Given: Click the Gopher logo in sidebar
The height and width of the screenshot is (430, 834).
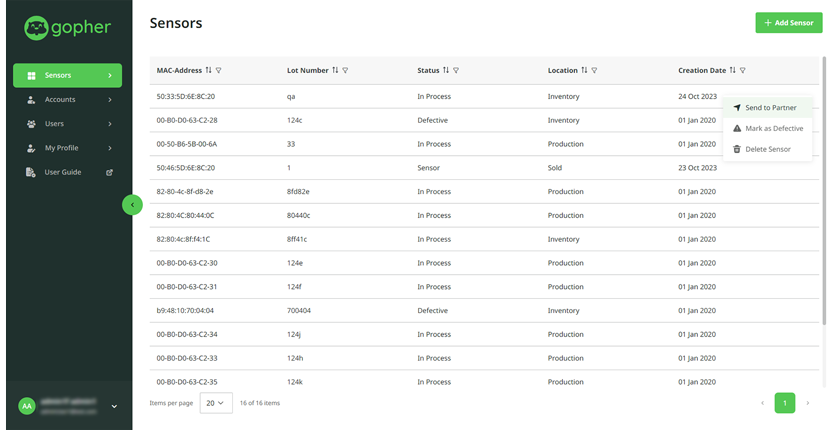Looking at the screenshot, I should [x=67, y=28].
